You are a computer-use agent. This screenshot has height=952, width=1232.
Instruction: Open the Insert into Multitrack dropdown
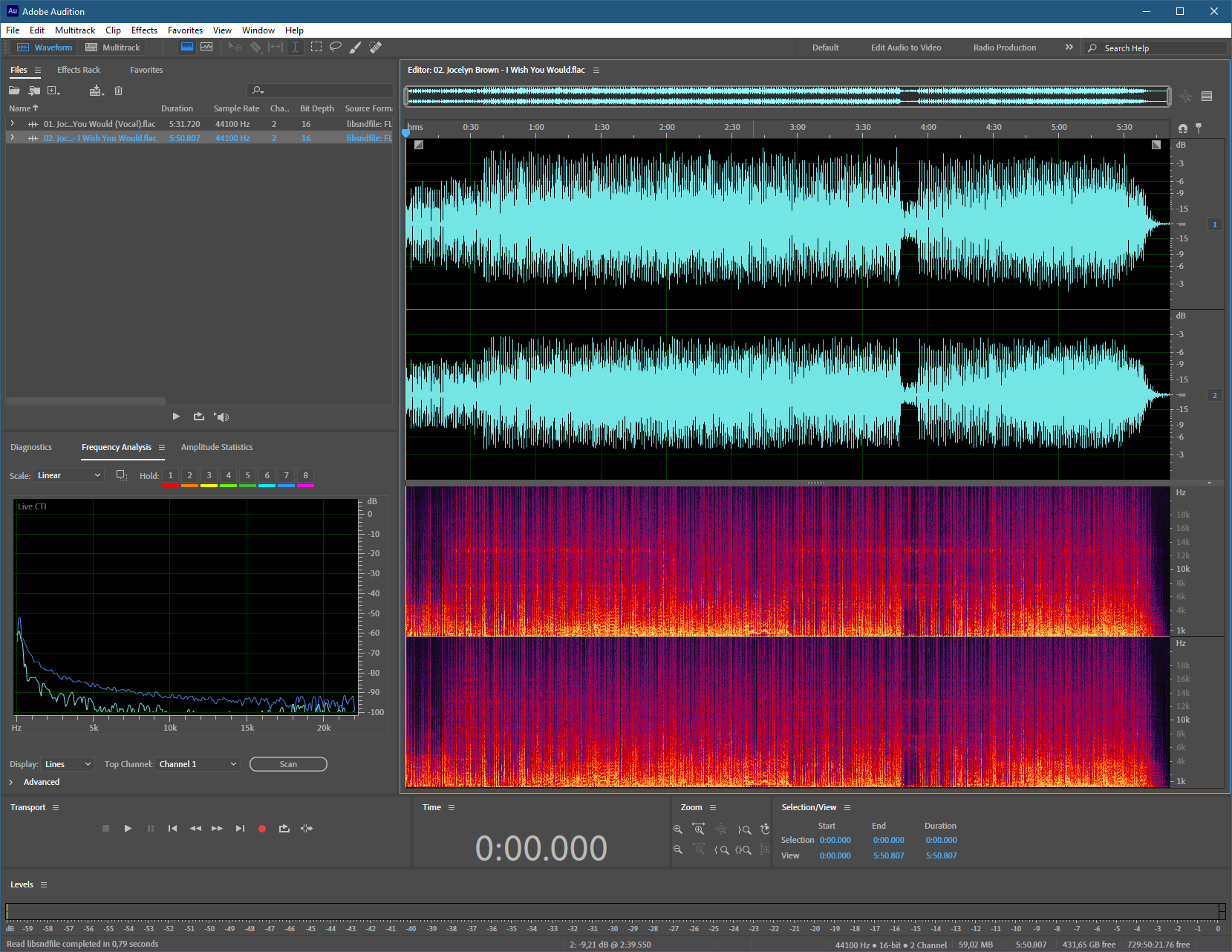pos(97,91)
